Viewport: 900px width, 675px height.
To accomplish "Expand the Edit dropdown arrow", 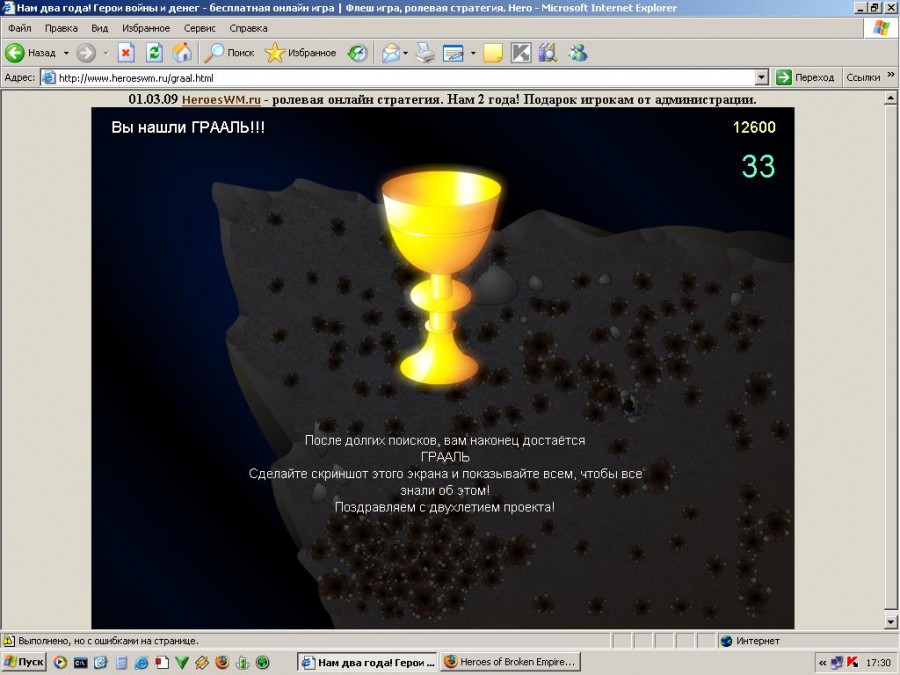I will (473, 53).
